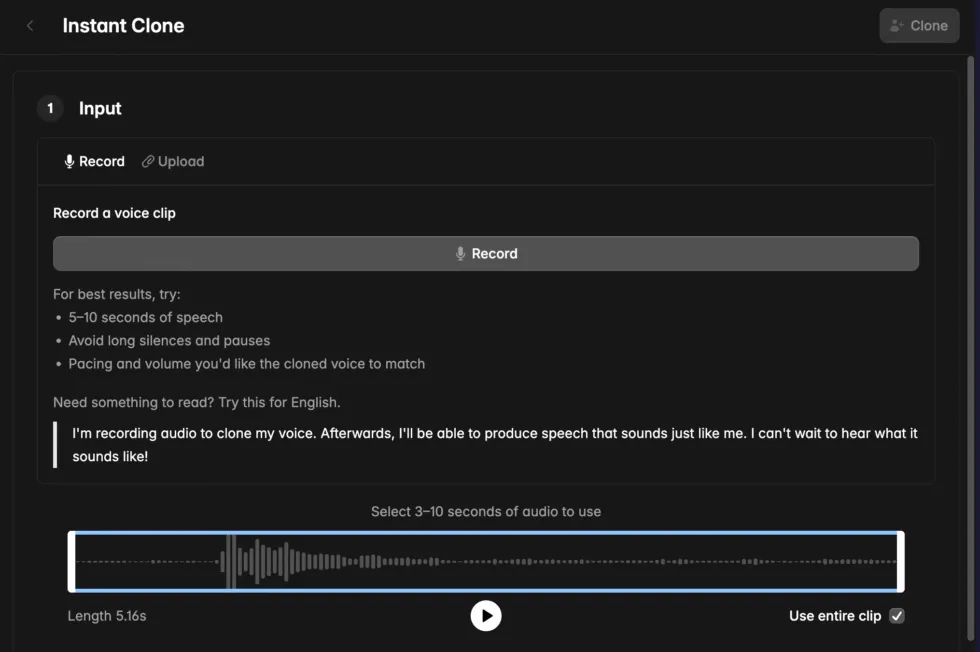Switch to the Upload tab
The height and width of the screenshot is (652, 980).
pyautogui.click(x=172, y=160)
